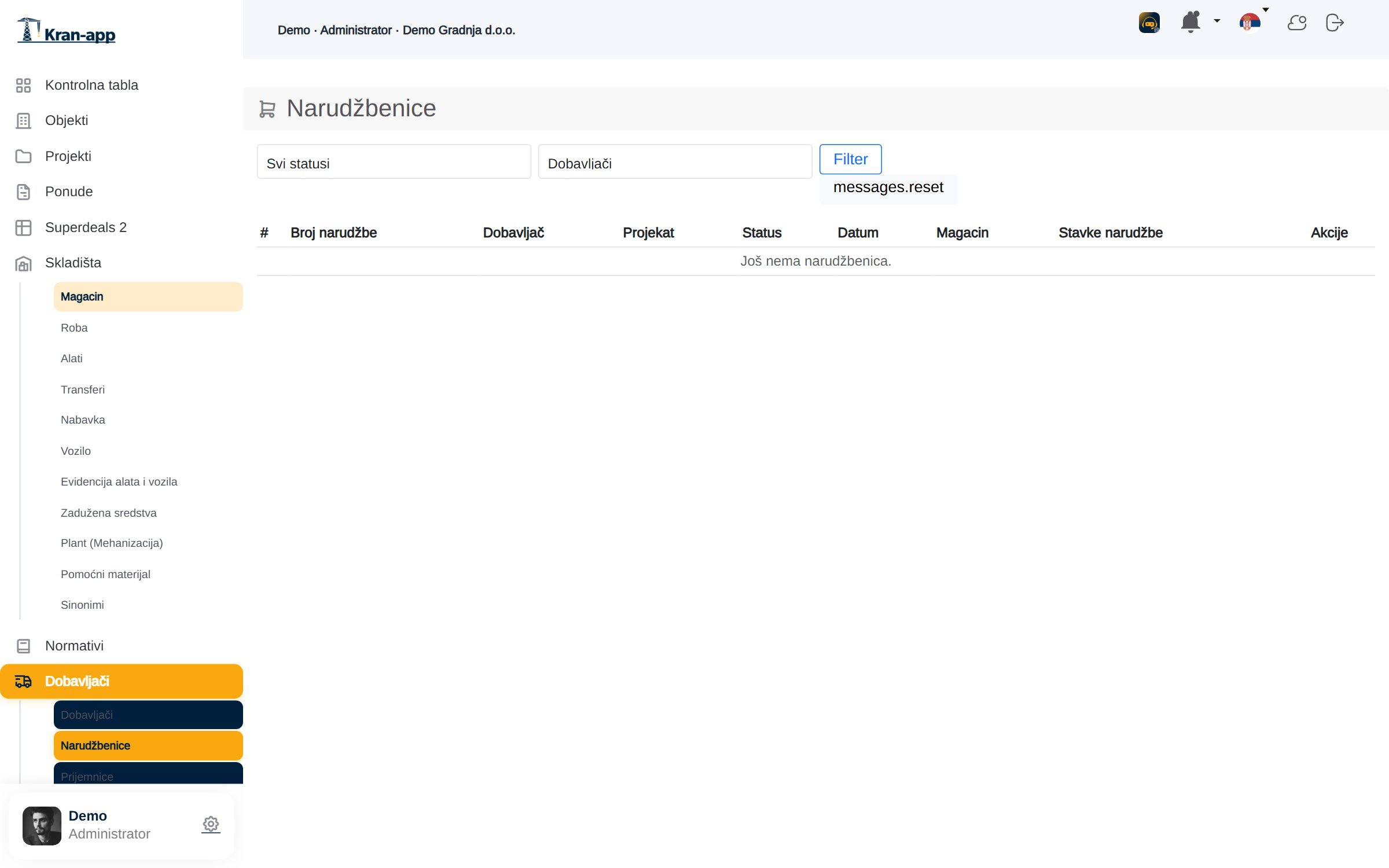Click the Serbian flag language icon

1250,23
